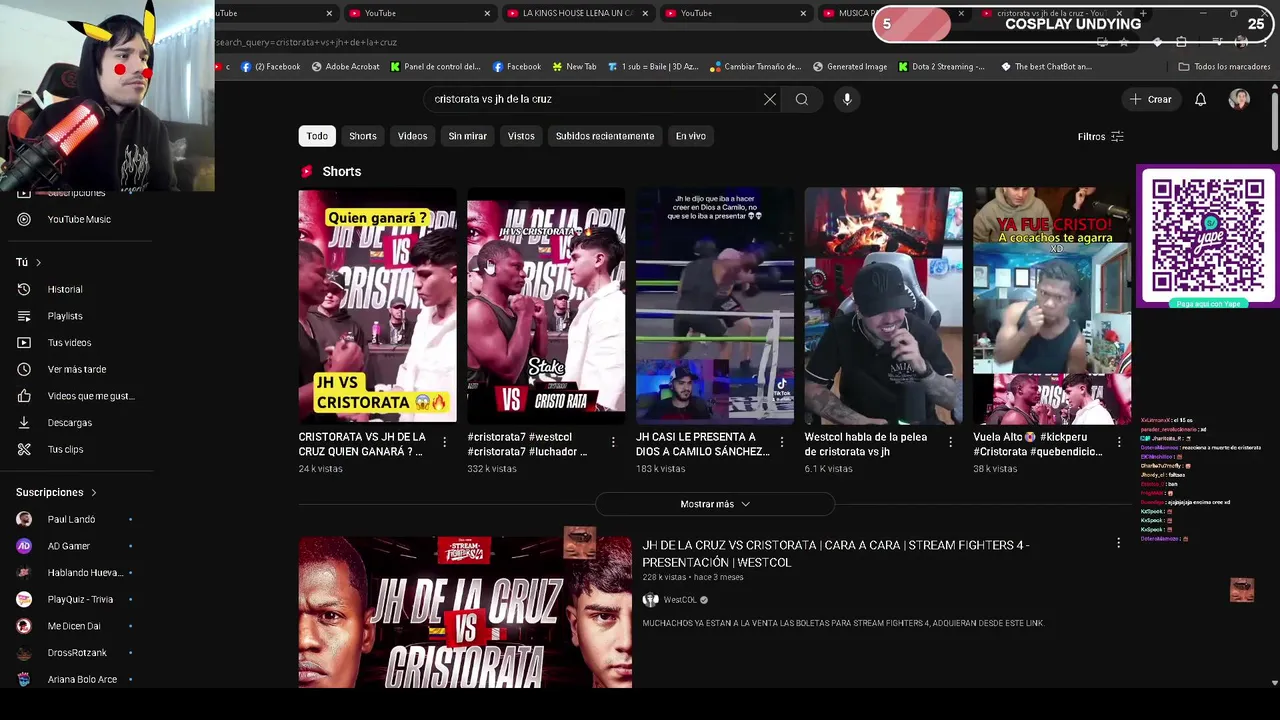Open the 'Quien ganará?' Short thumbnail
This screenshot has width=1280, height=720.
click(x=377, y=305)
